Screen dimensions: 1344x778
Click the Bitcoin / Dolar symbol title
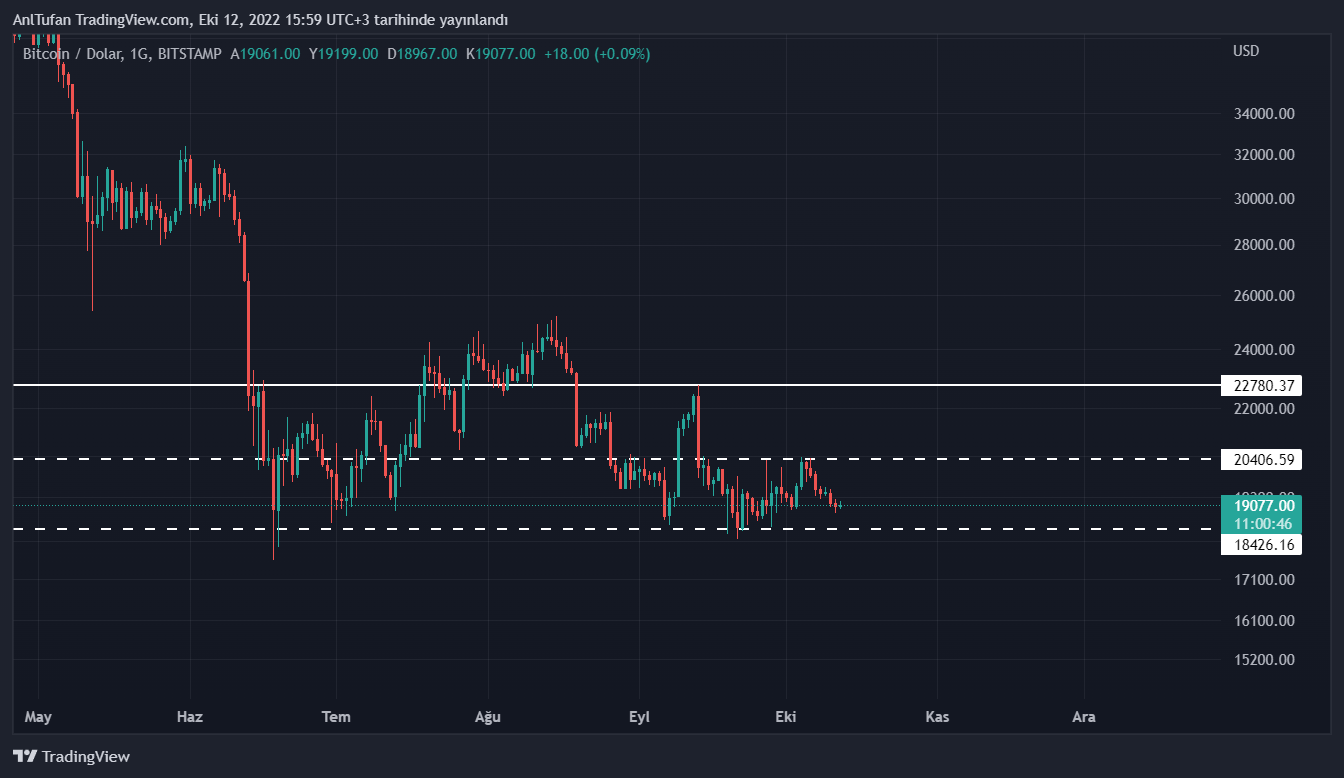pyautogui.click(x=72, y=54)
